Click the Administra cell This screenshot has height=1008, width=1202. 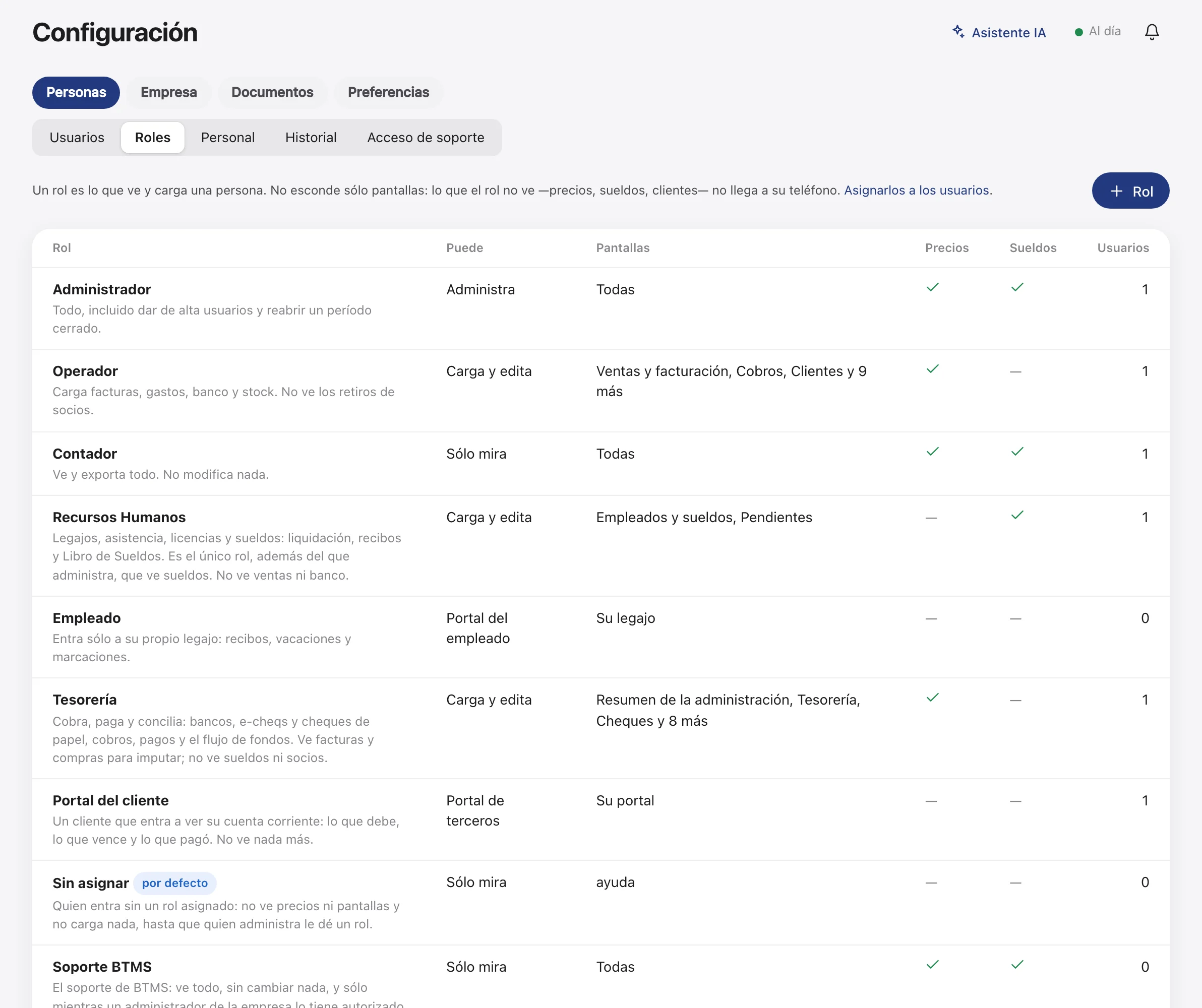(480, 289)
